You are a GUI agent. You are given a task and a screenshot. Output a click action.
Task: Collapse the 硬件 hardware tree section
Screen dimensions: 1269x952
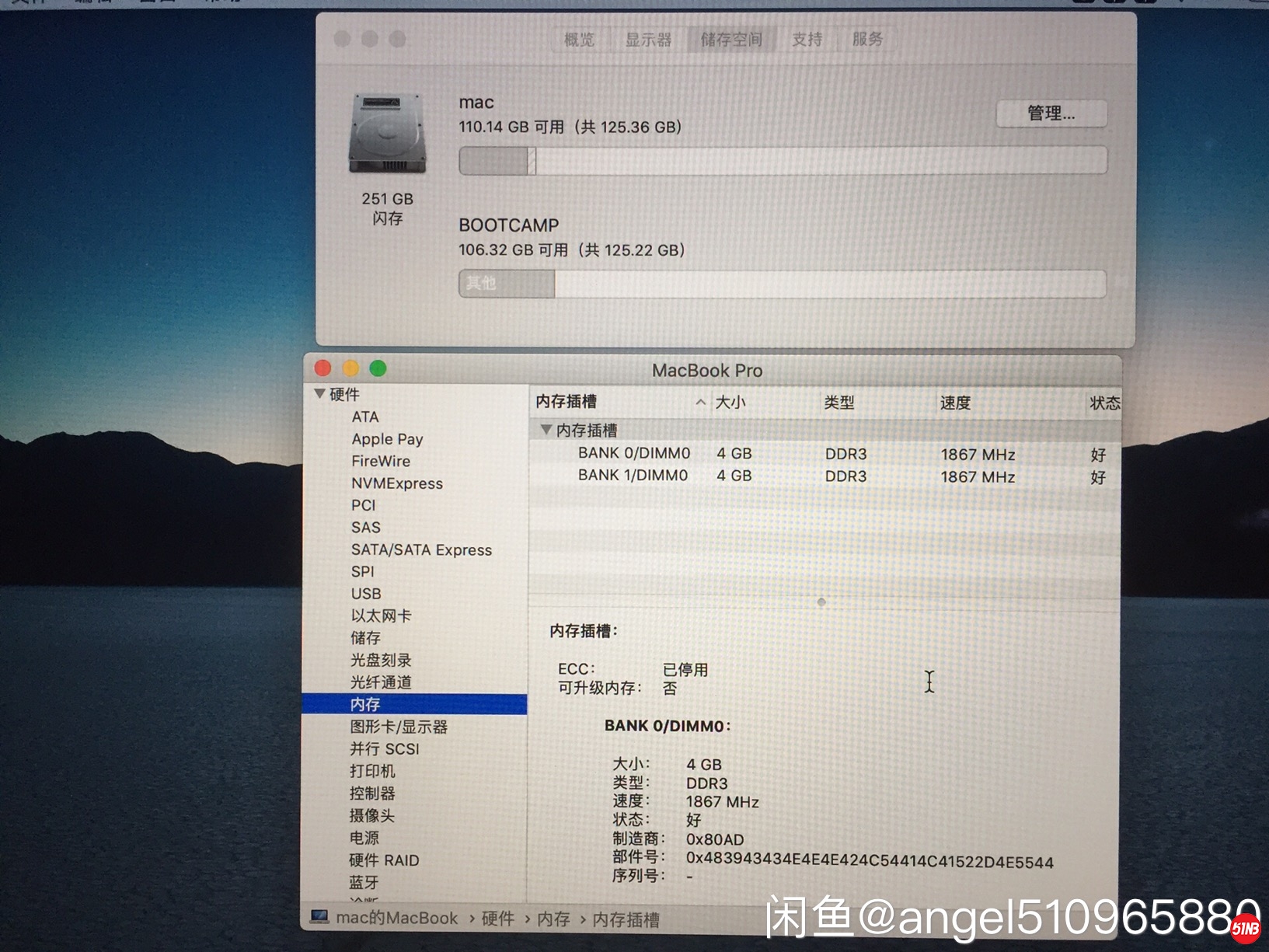point(319,394)
